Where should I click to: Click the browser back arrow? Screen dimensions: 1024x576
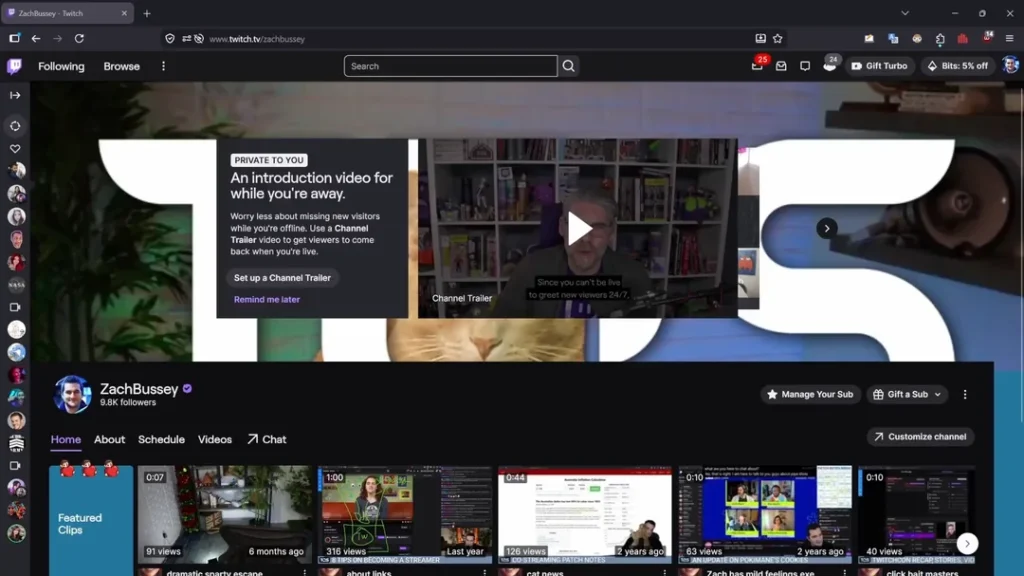click(36, 39)
